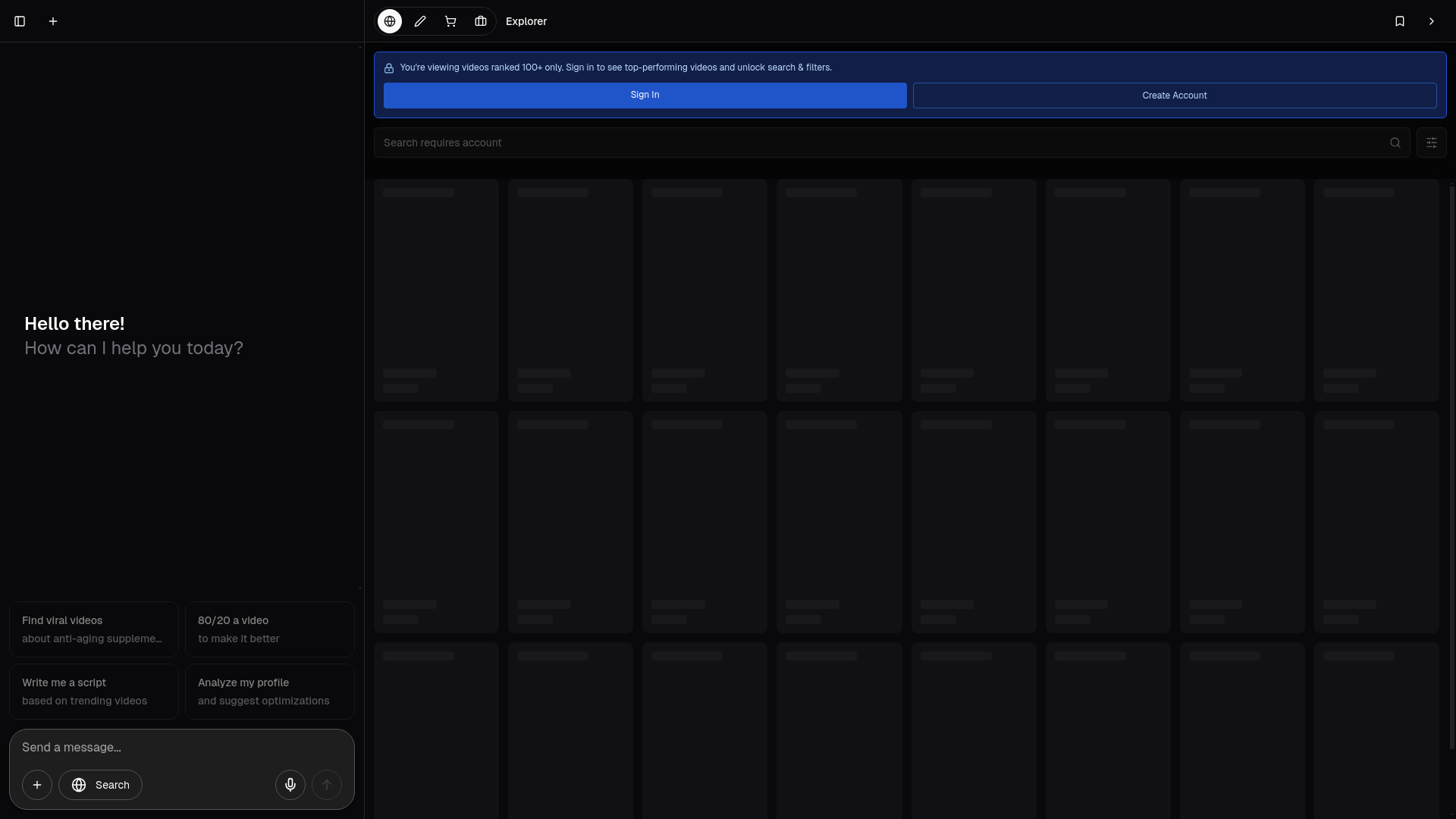Open the shopping cart tab icon
1456x819 pixels.
point(450,21)
